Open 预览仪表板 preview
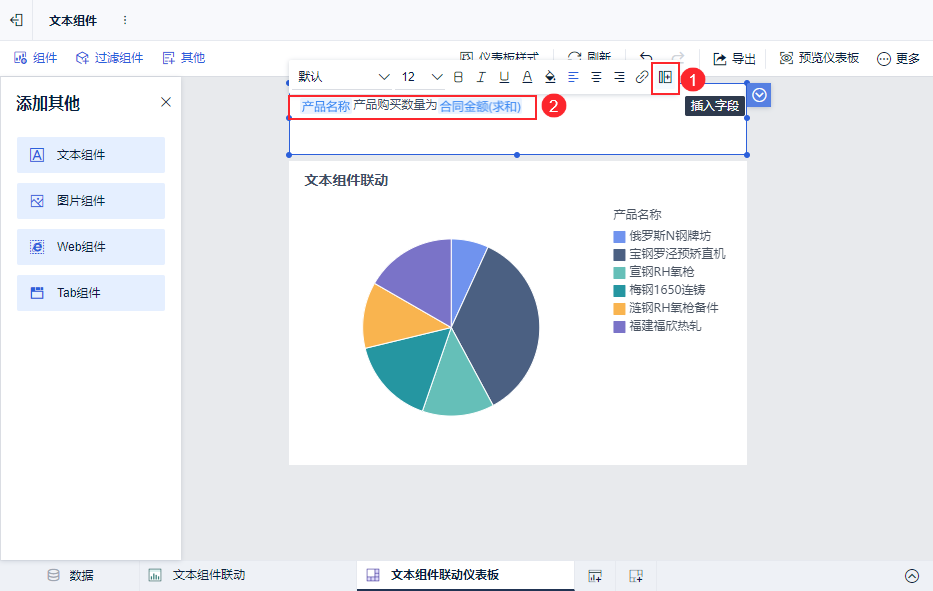The image size is (933, 591). tap(819, 58)
